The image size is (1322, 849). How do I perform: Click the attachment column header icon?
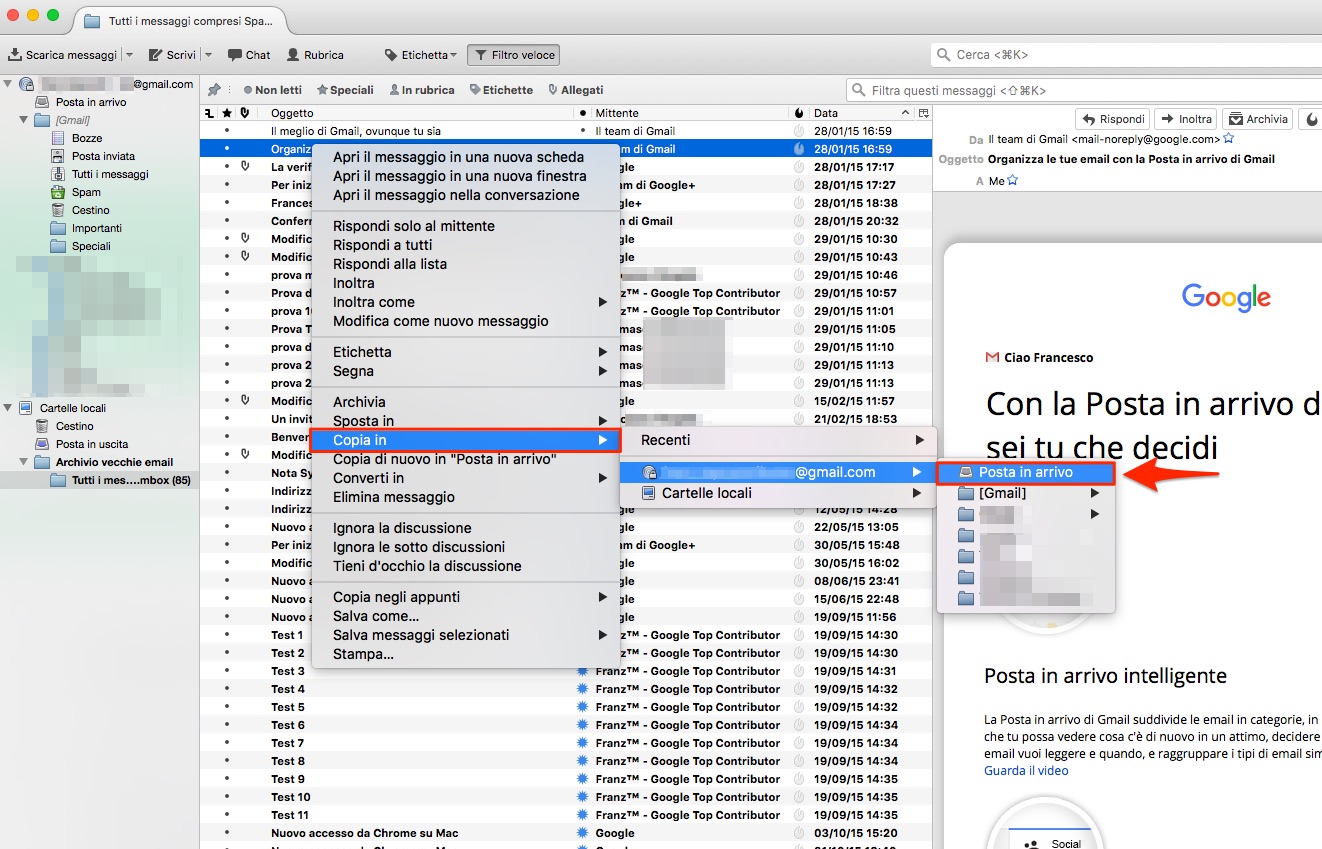[245, 113]
